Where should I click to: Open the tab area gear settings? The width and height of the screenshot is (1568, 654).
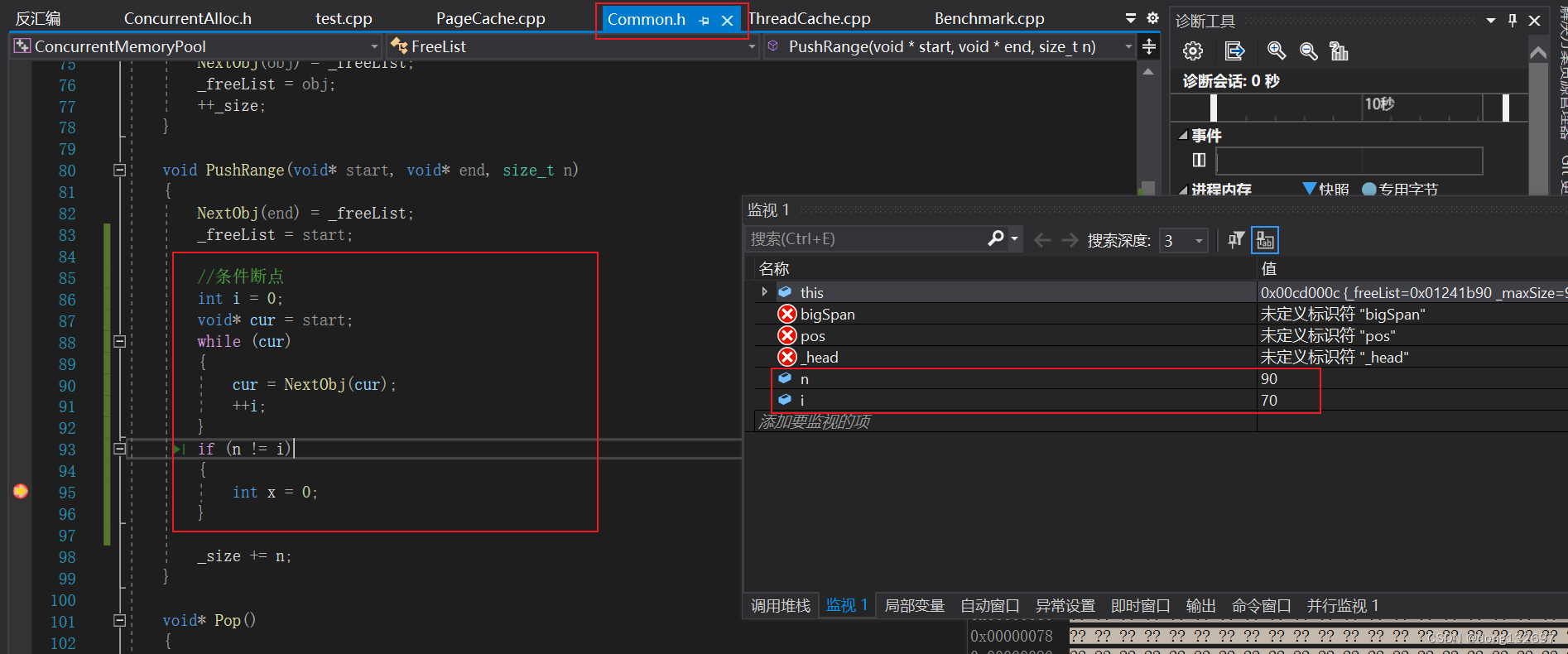pyautogui.click(x=1152, y=18)
